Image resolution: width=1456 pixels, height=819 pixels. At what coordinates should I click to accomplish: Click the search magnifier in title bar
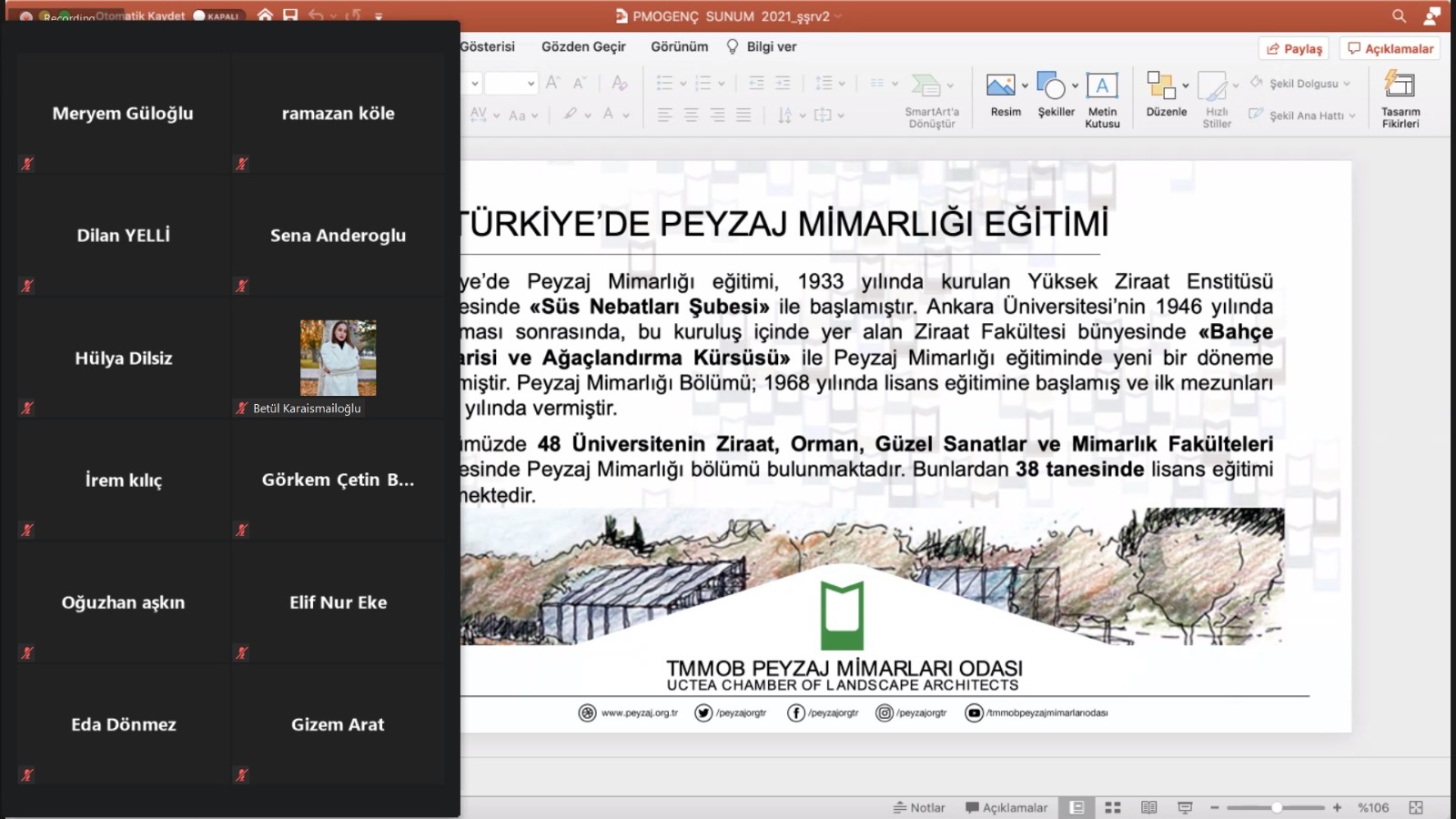(1399, 15)
